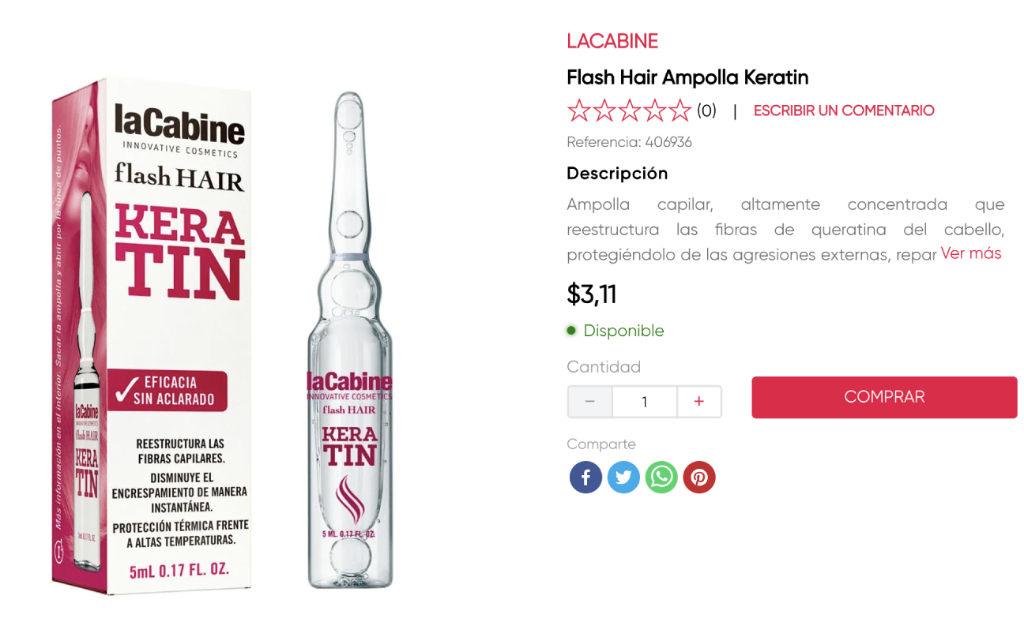Open the LACABINE brand link

[612, 41]
